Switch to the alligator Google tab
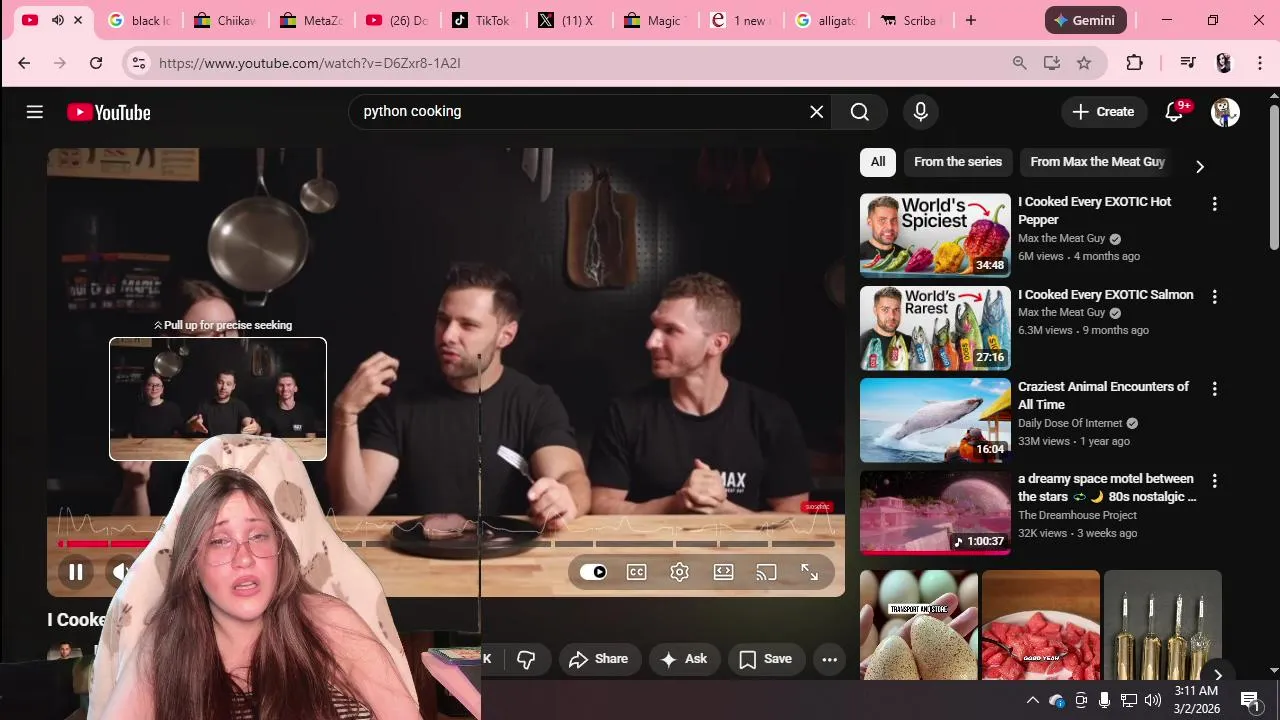 click(825, 20)
